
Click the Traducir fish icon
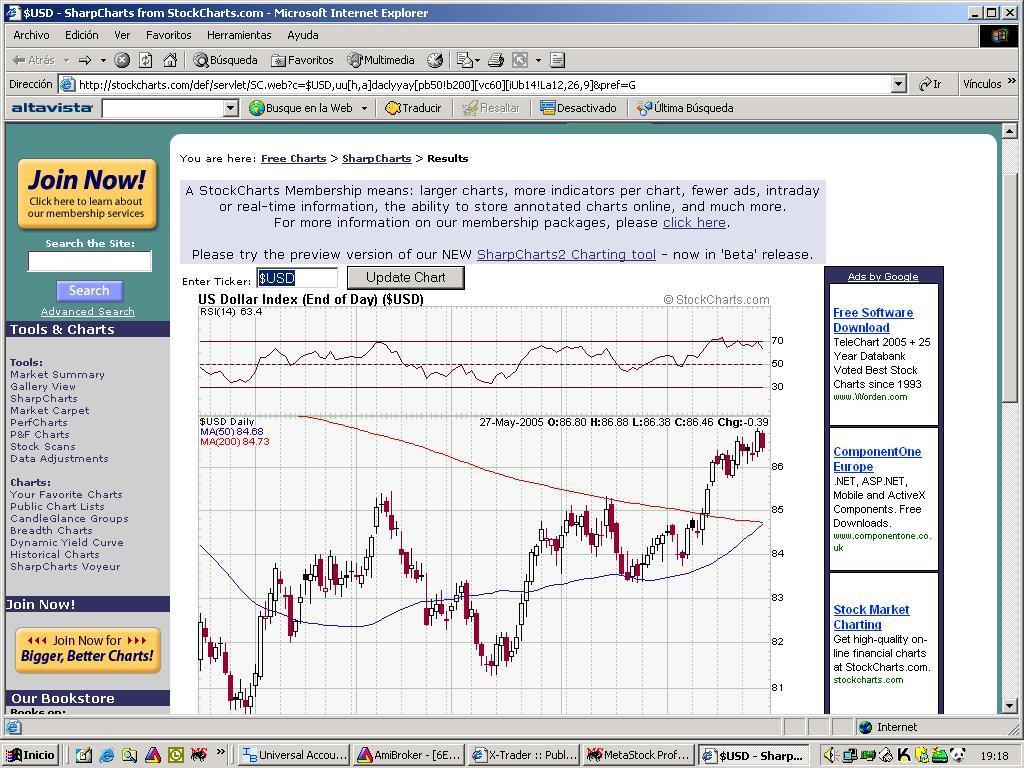(392, 108)
